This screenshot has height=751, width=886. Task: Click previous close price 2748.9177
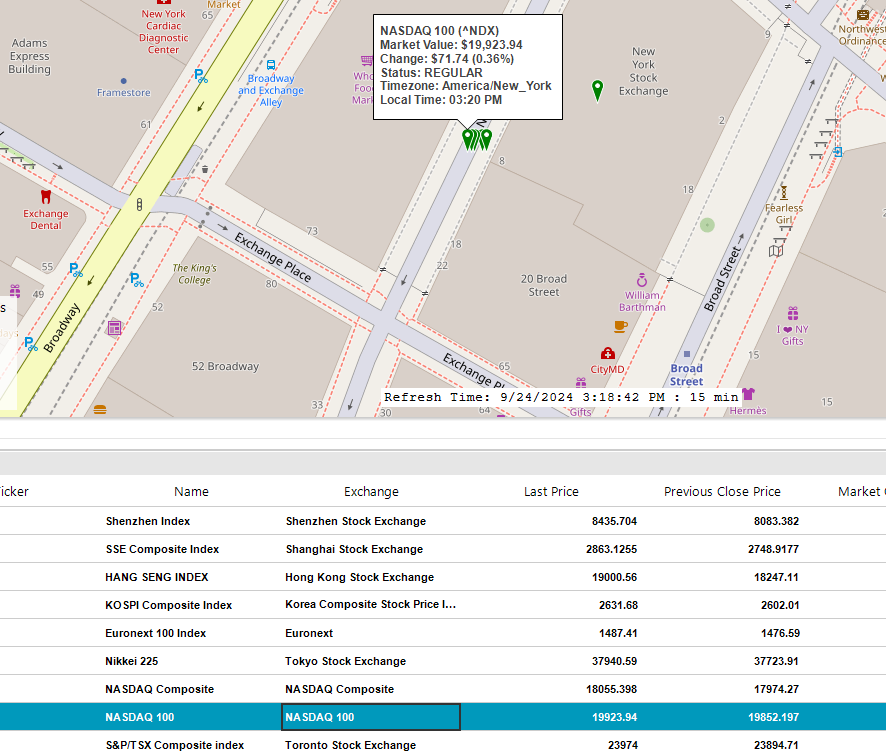click(774, 549)
